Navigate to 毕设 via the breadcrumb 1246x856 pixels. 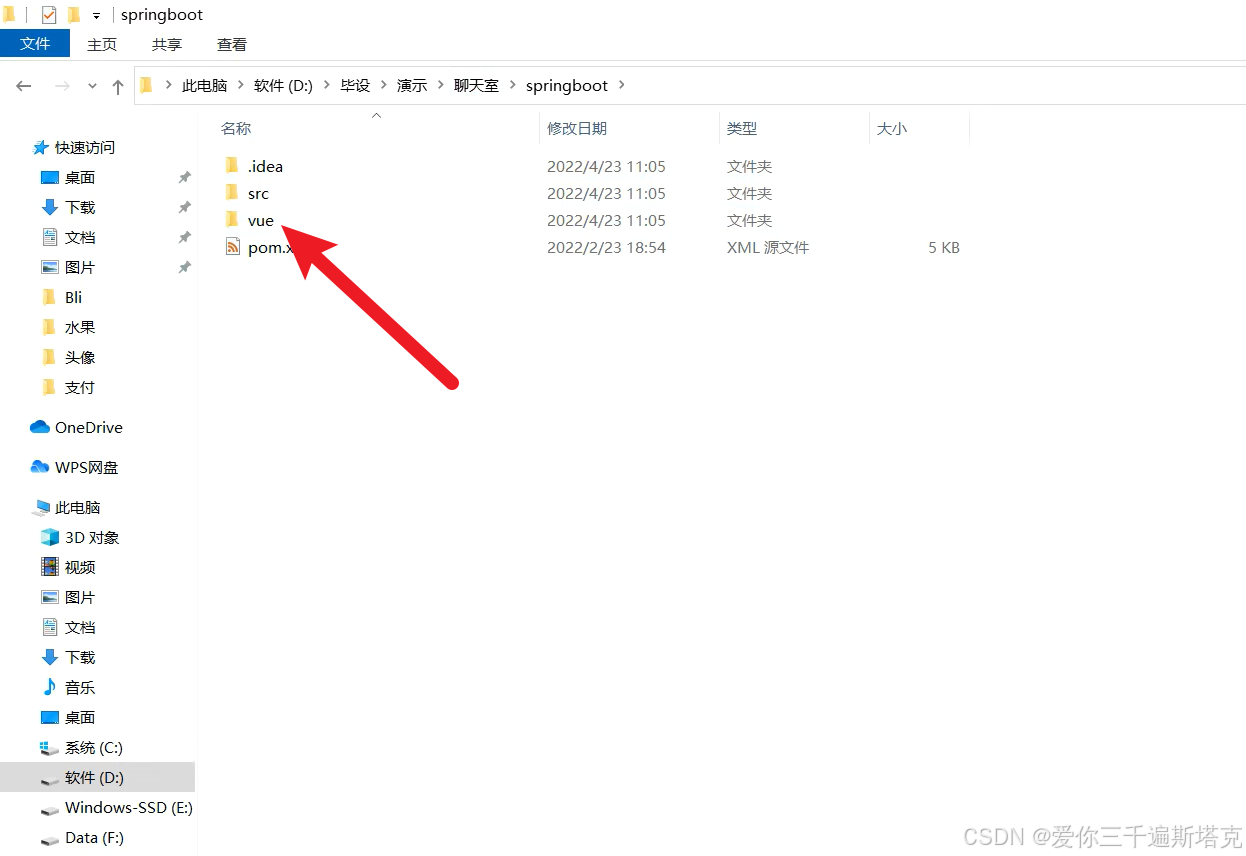coord(355,85)
